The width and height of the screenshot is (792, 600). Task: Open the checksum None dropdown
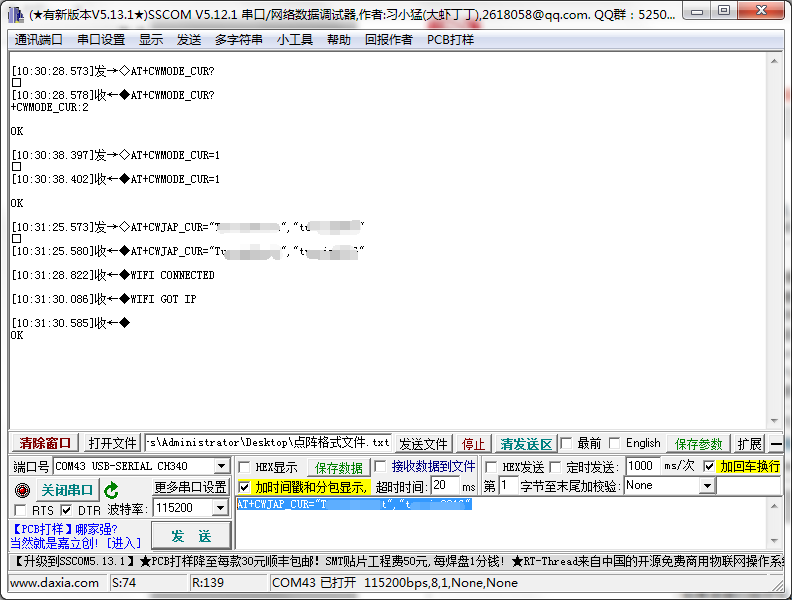[707, 486]
